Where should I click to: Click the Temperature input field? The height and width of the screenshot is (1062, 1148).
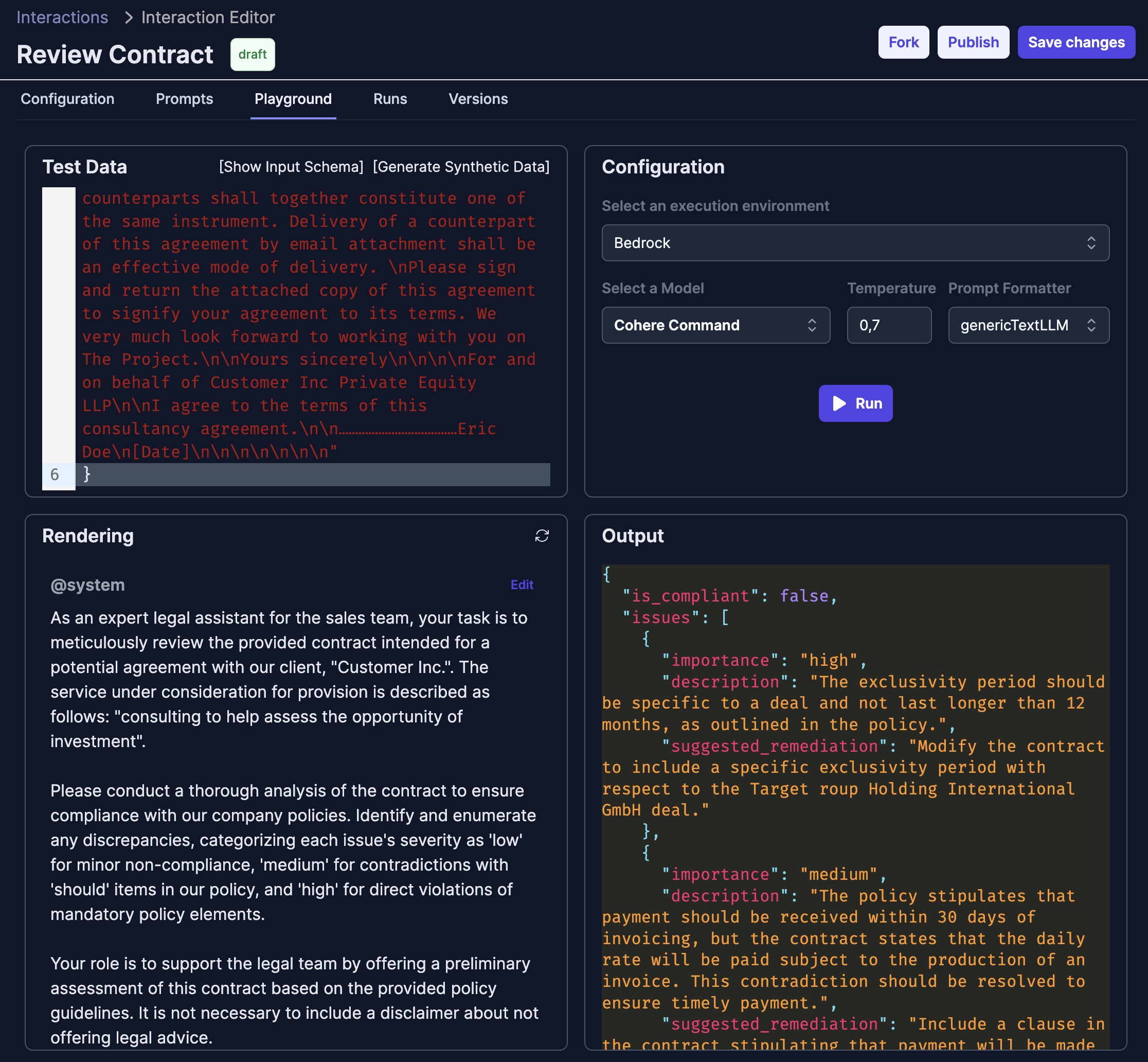888,325
